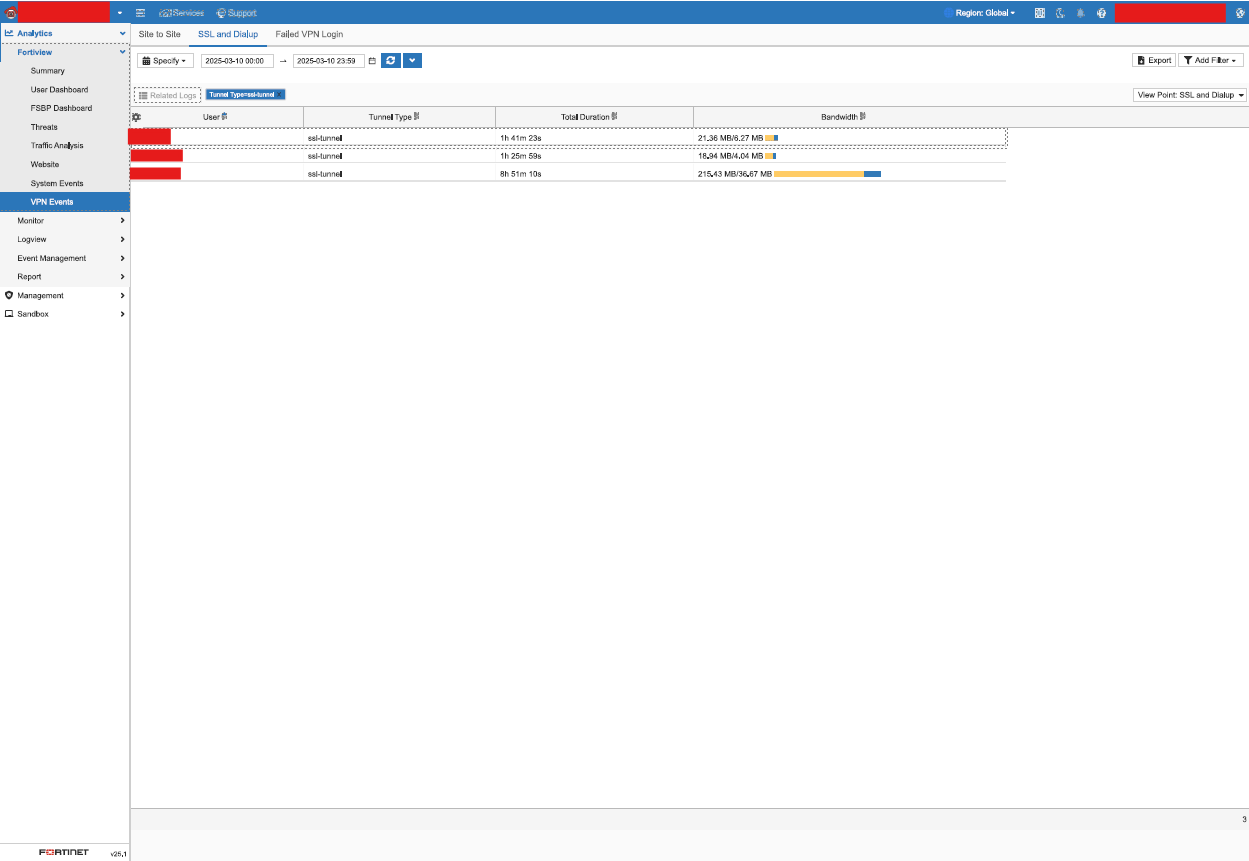Click the User column header

[217, 117]
